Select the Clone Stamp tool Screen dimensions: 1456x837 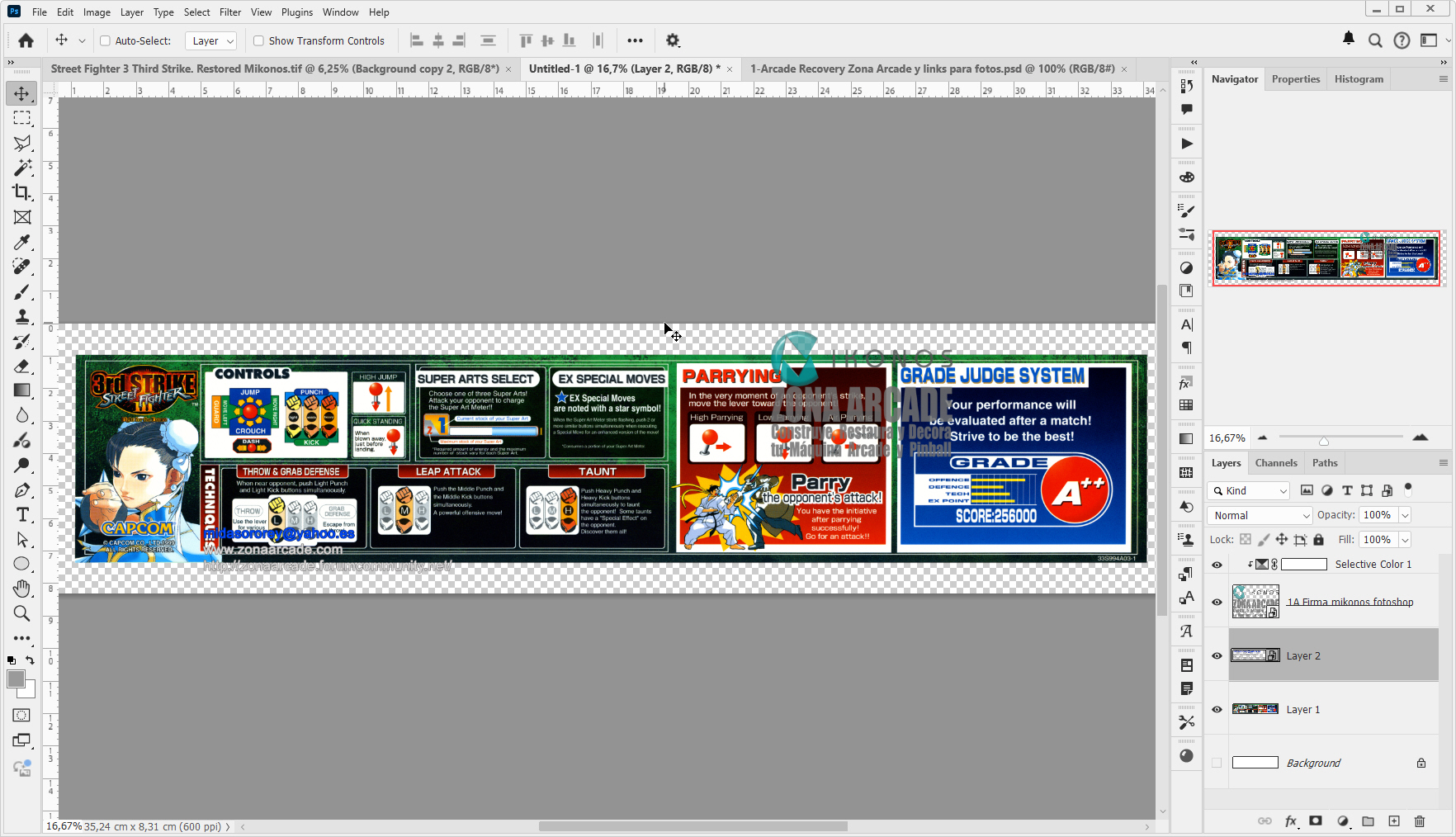click(22, 317)
